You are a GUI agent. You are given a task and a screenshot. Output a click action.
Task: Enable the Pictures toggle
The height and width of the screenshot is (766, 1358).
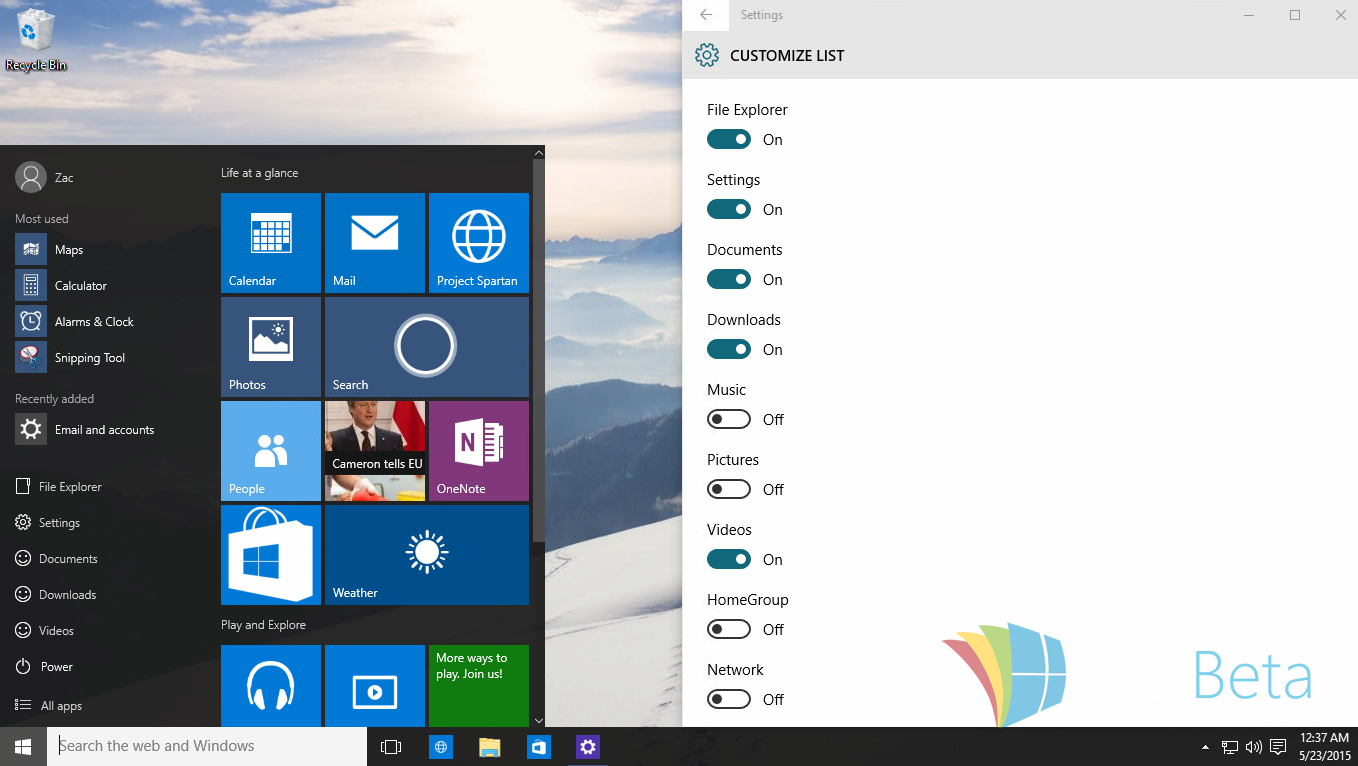(729, 489)
